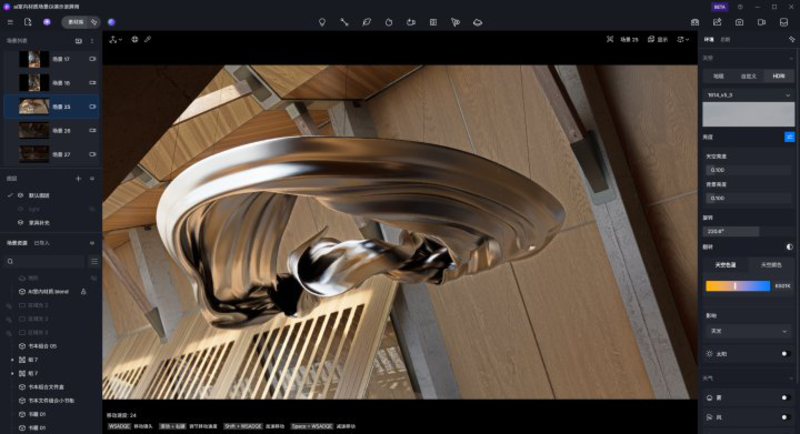Select the leaf-shaped material tool

coord(366,22)
